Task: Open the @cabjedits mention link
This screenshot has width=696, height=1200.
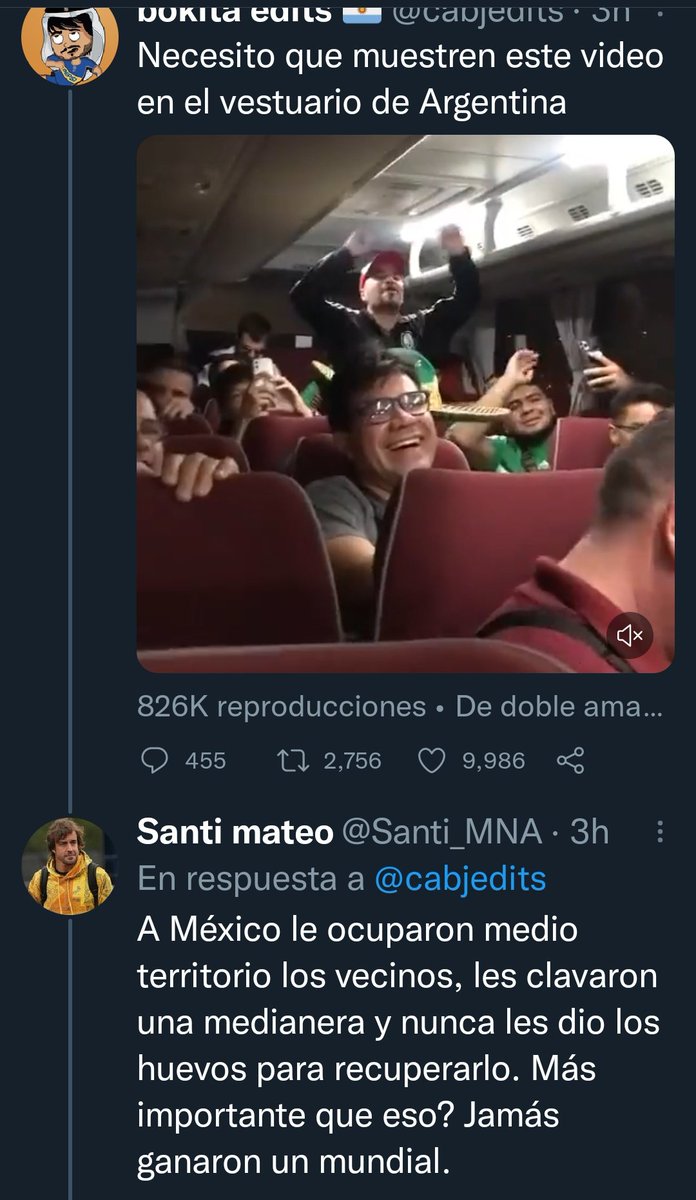Action: click(x=460, y=879)
